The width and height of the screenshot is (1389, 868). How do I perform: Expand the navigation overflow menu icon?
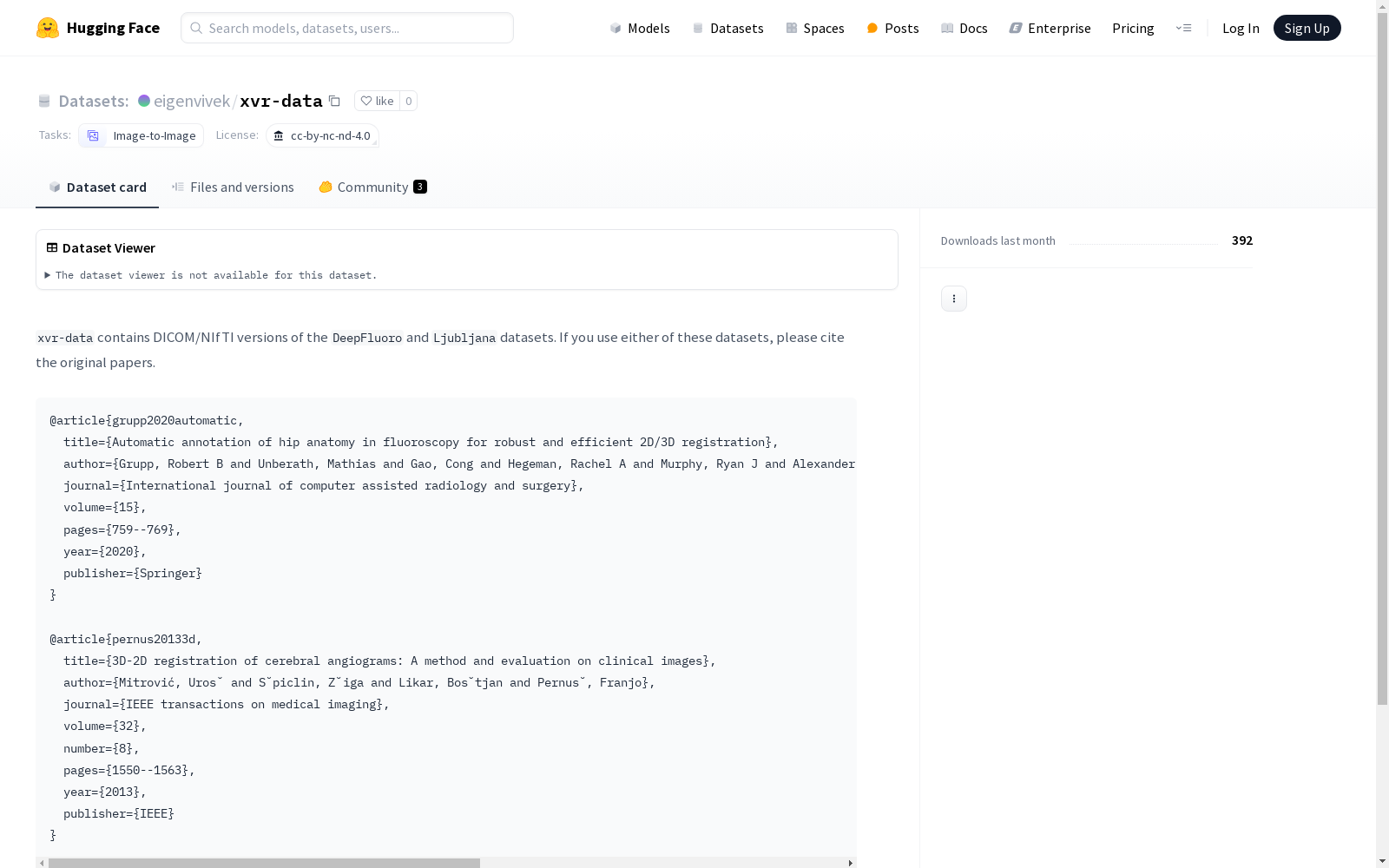click(1183, 28)
